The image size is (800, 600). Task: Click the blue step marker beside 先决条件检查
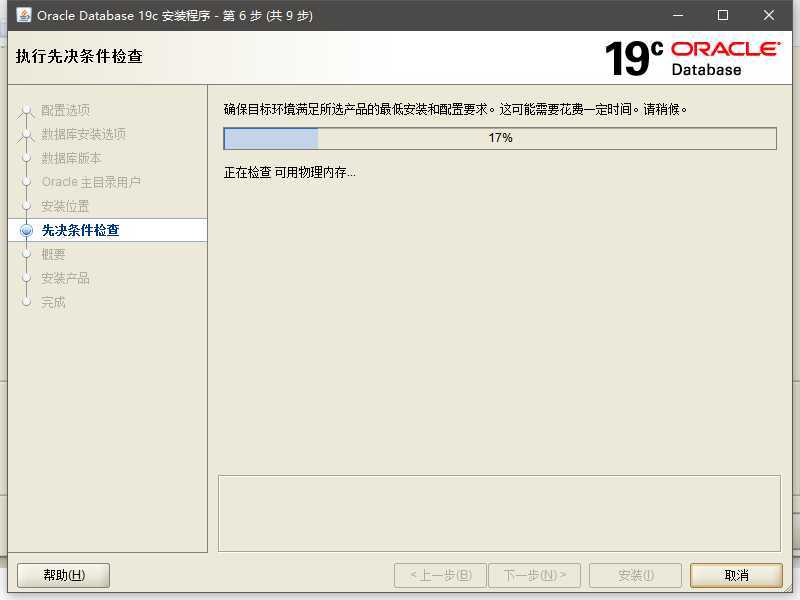pos(26,231)
